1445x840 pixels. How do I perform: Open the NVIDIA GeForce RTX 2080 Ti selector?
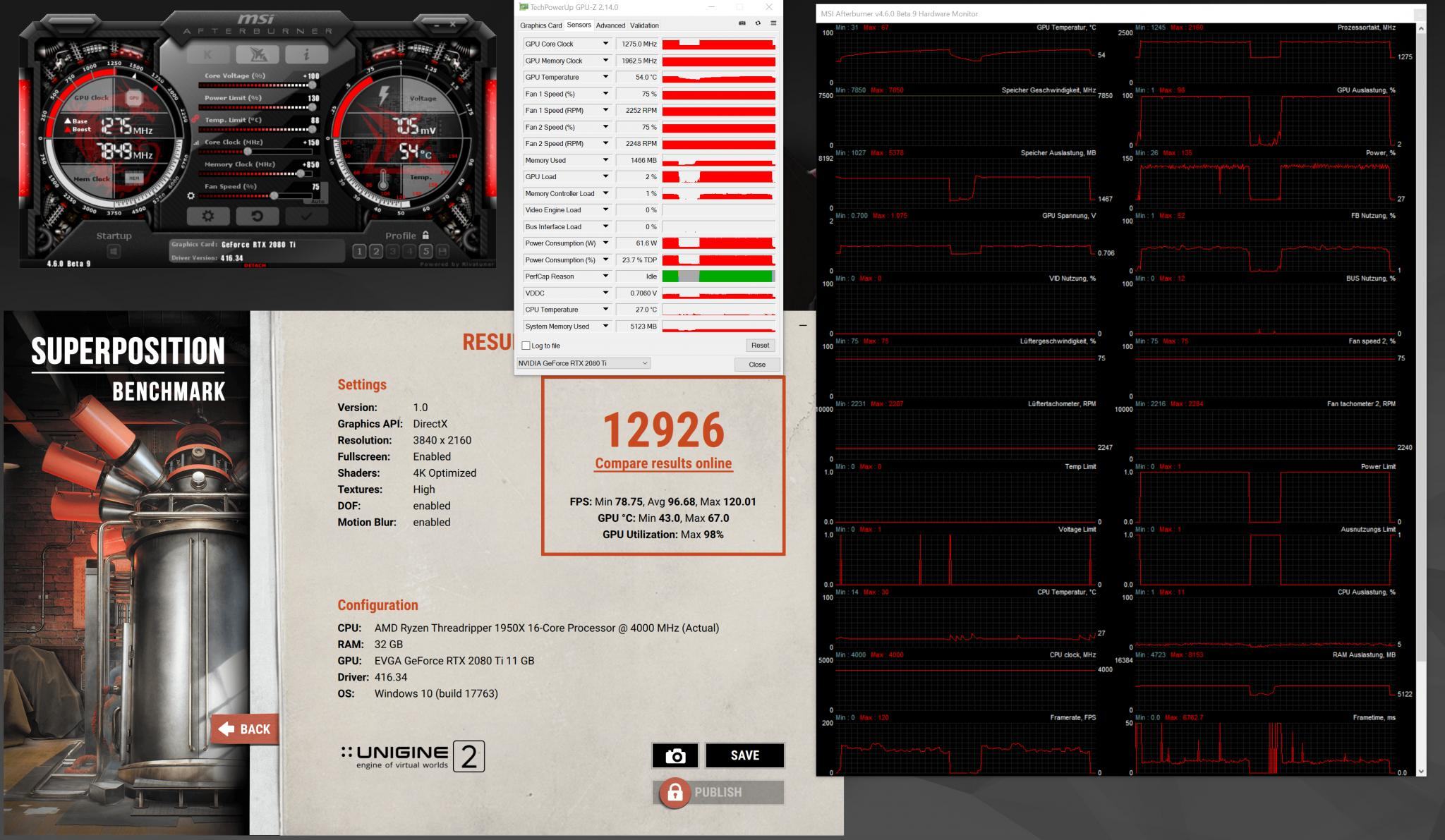point(583,363)
